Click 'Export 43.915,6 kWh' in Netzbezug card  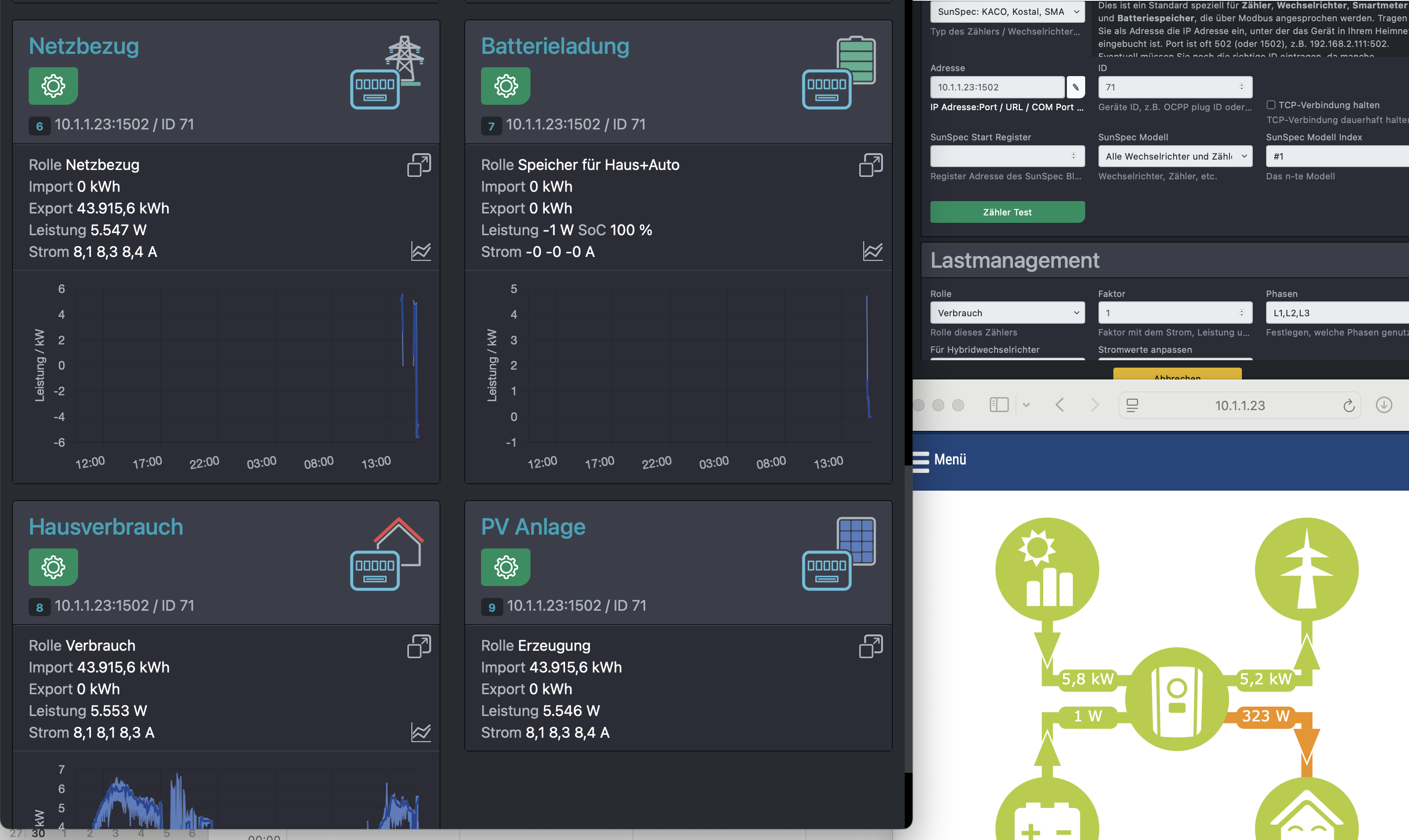tap(99, 209)
